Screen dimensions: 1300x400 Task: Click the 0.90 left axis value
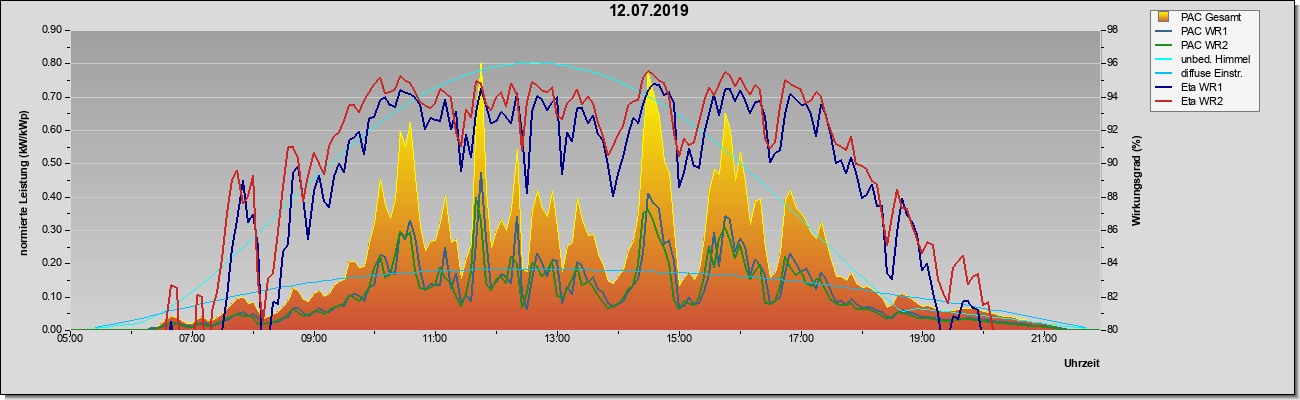coord(52,30)
